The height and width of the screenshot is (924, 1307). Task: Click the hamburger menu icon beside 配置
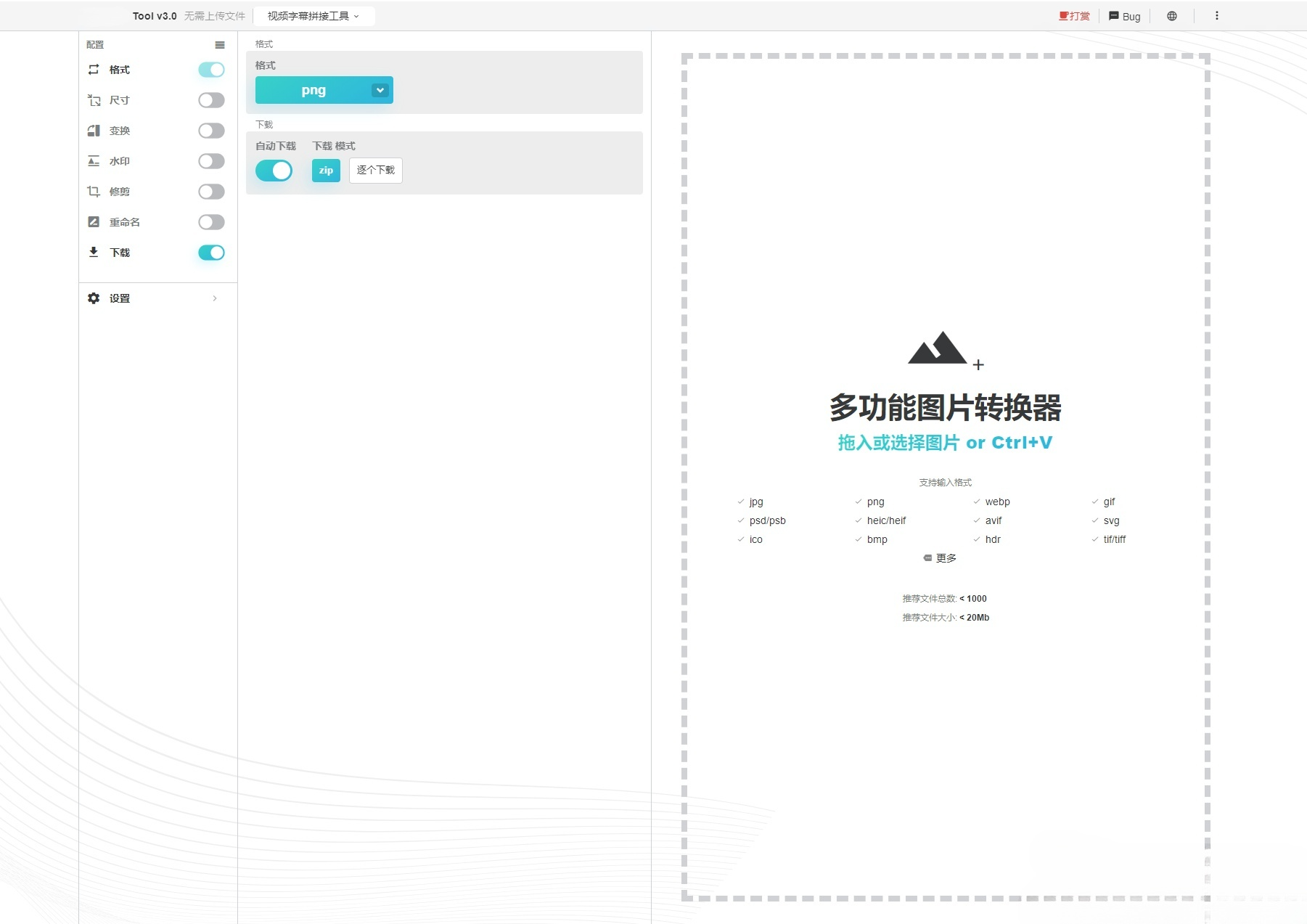click(x=220, y=45)
